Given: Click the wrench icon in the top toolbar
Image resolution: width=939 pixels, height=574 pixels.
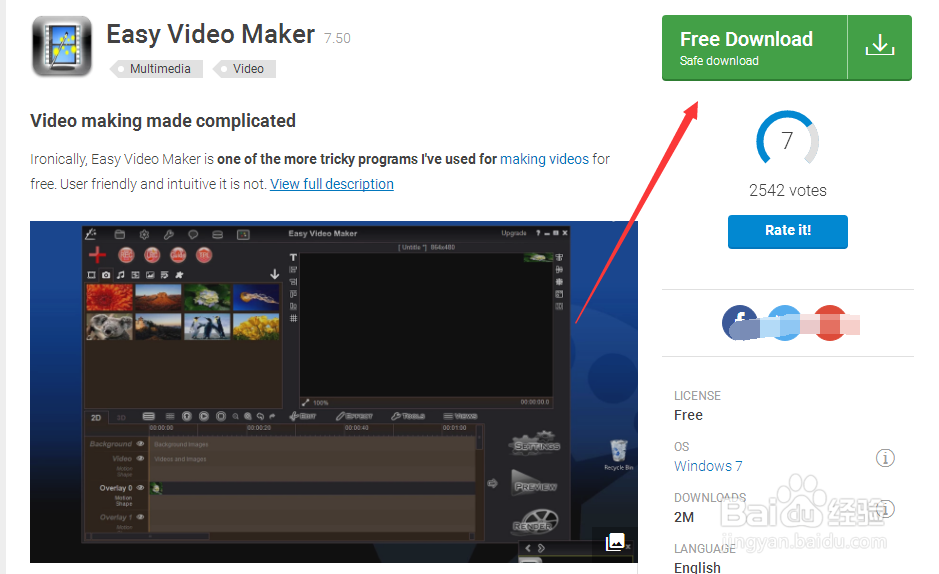Looking at the screenshot, I should click(169, 235).
